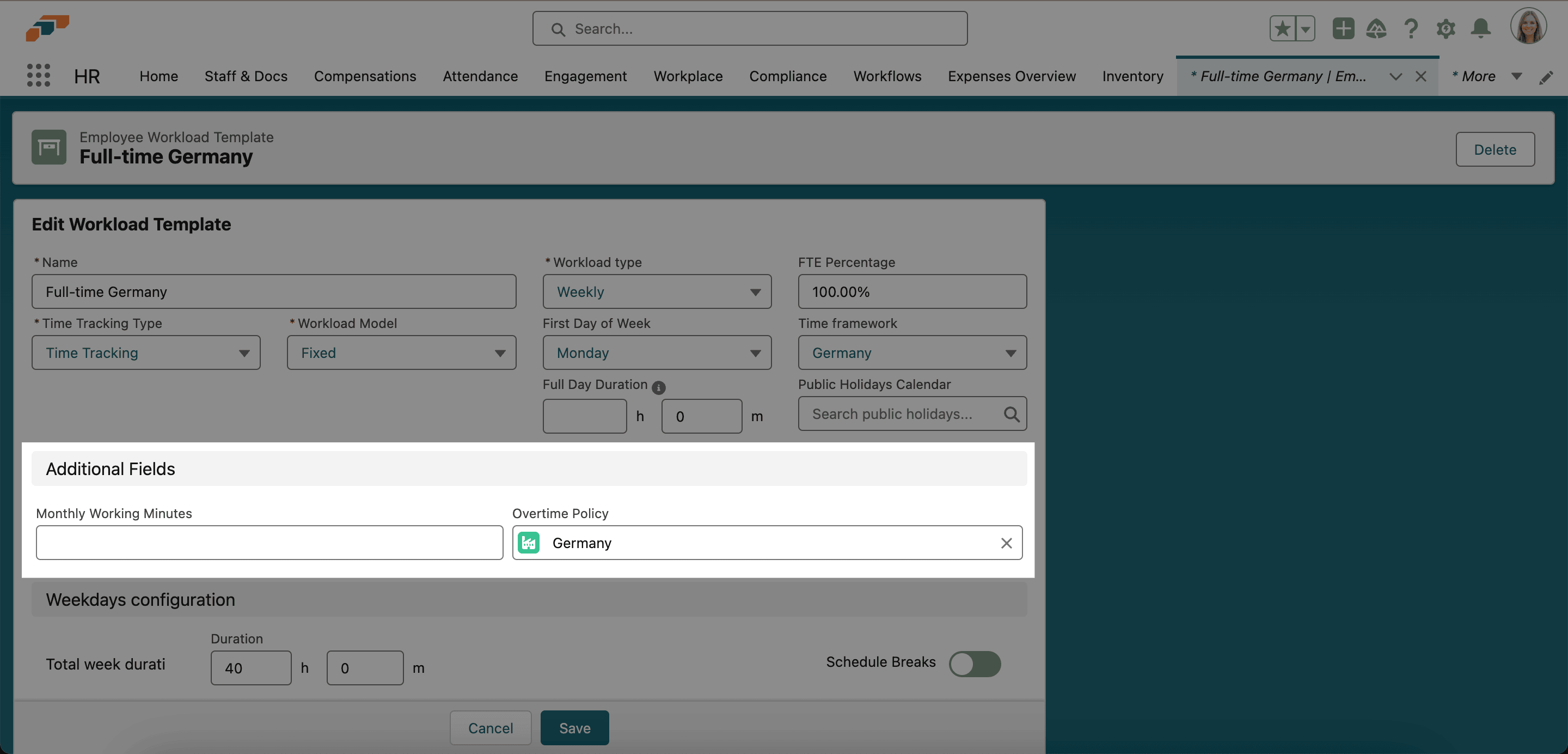Open the favorites list dropdown arrow

pyautogui.click(x=1305, y=29)
